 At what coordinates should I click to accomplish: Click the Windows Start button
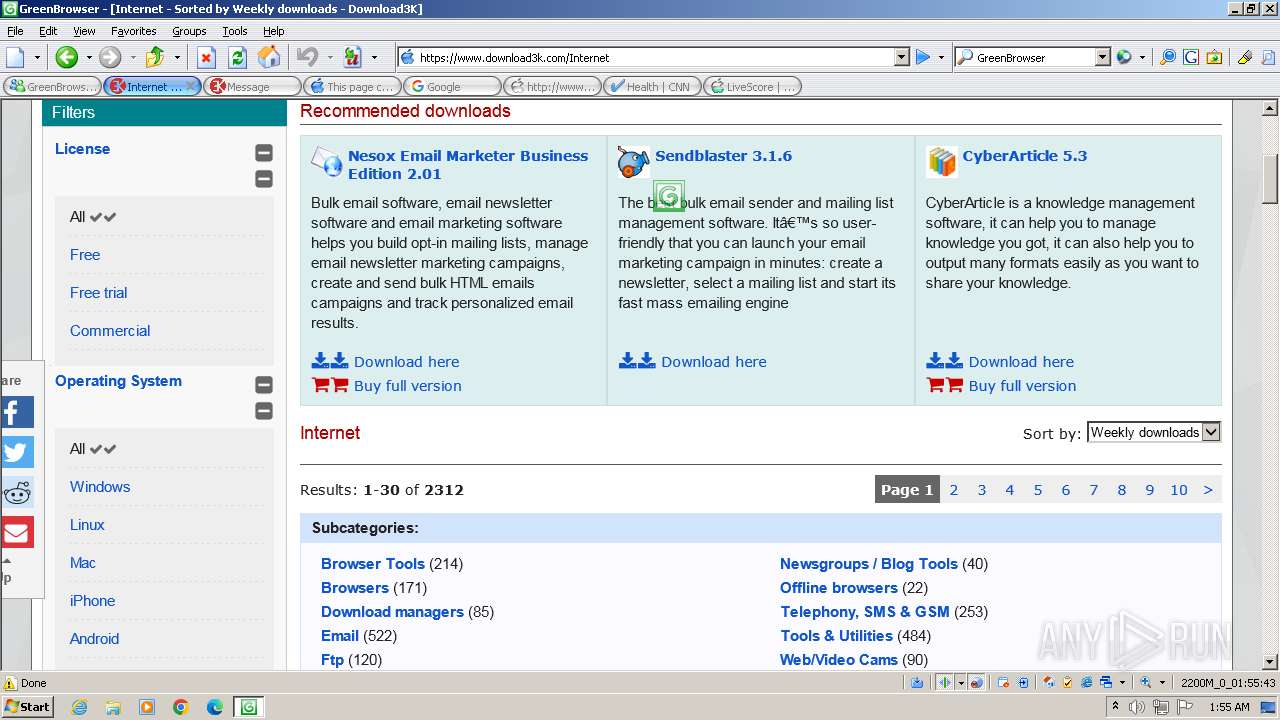click(x=27, y=707)
